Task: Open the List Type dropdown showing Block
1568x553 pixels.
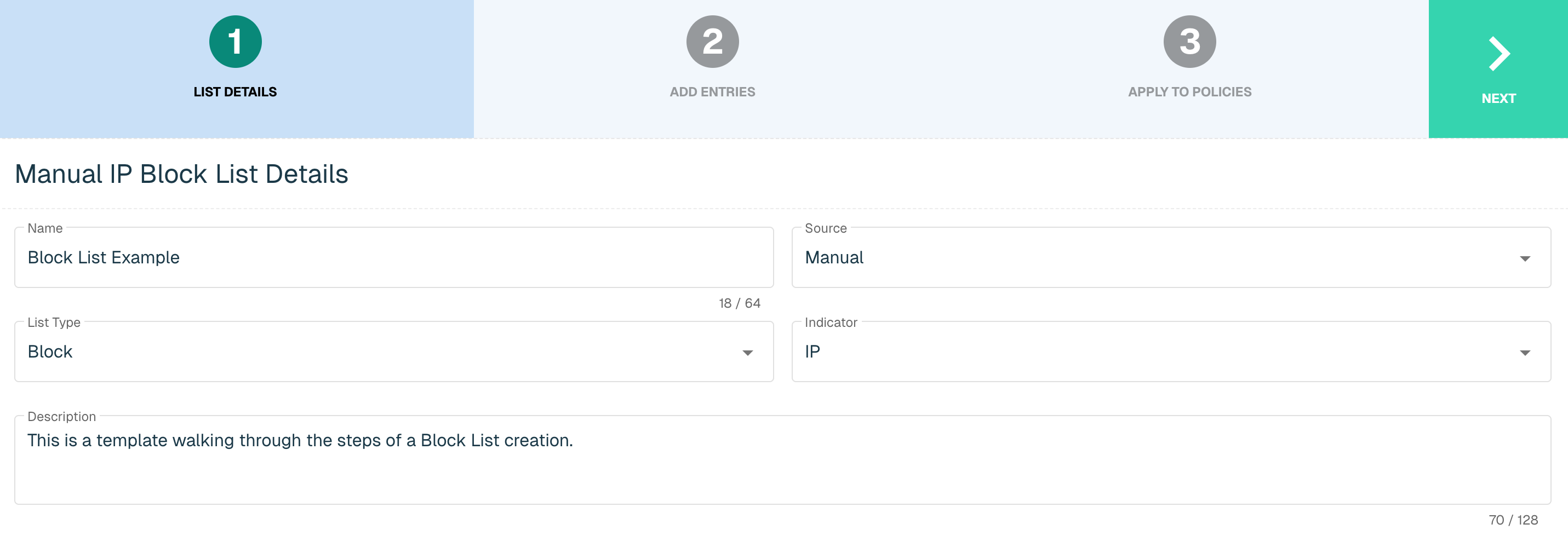Action: coord(394,352)
